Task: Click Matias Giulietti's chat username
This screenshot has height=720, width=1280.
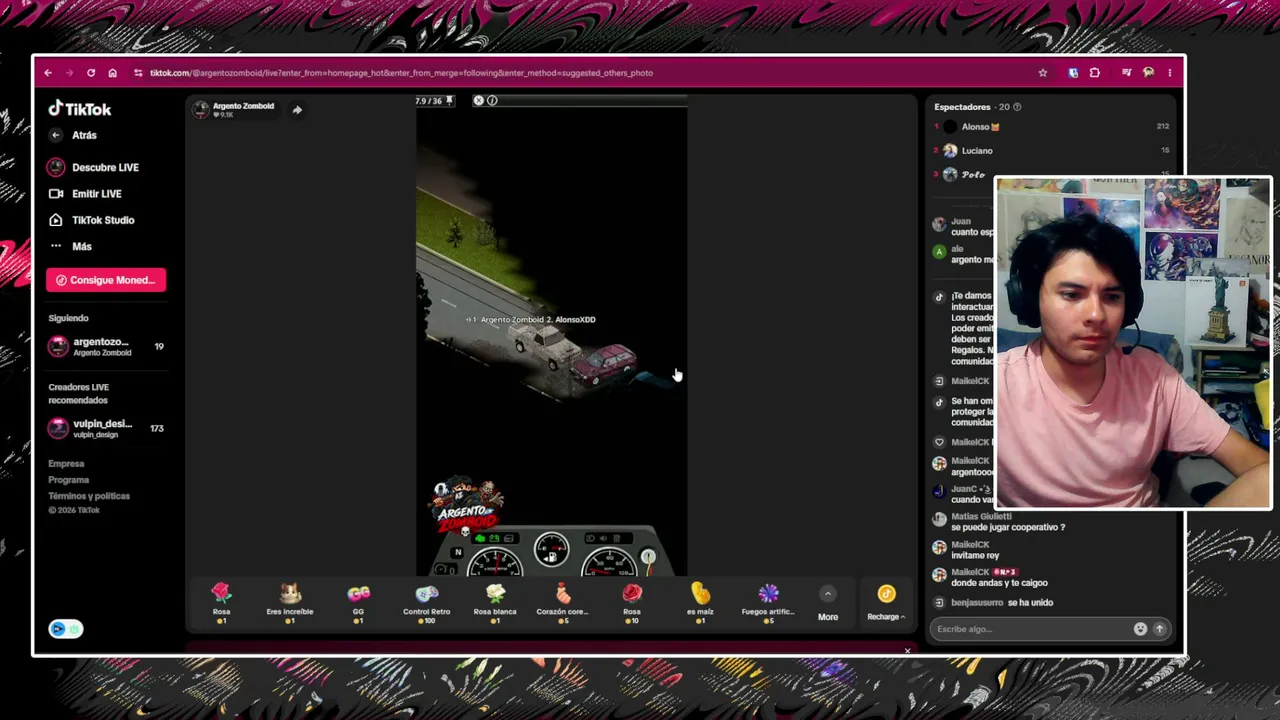Action: pos(981,517)
